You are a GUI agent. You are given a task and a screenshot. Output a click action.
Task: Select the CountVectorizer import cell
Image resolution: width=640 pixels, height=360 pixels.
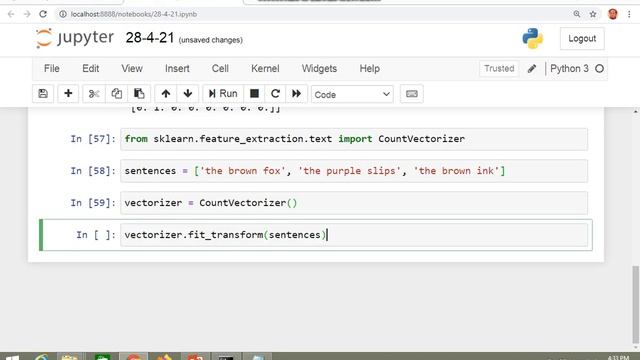point(354,139)
